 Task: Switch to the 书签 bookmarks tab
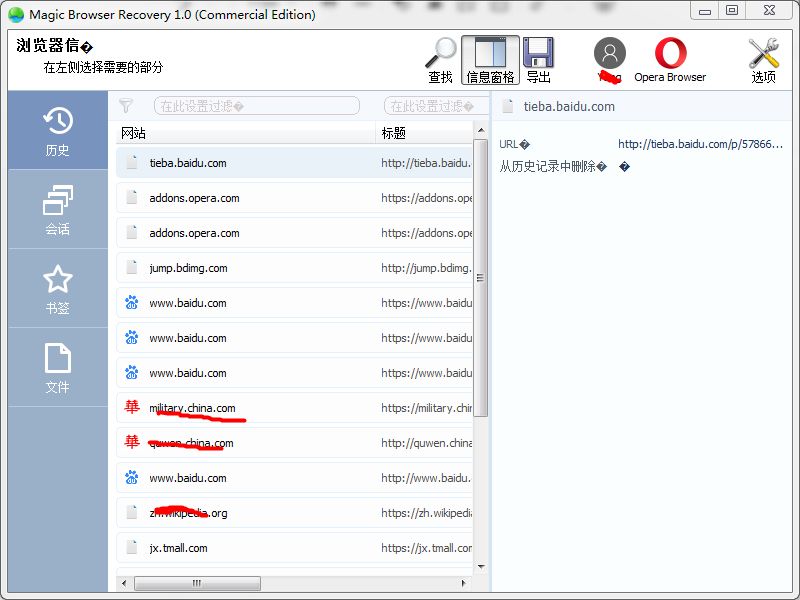[x=58, y=289]
